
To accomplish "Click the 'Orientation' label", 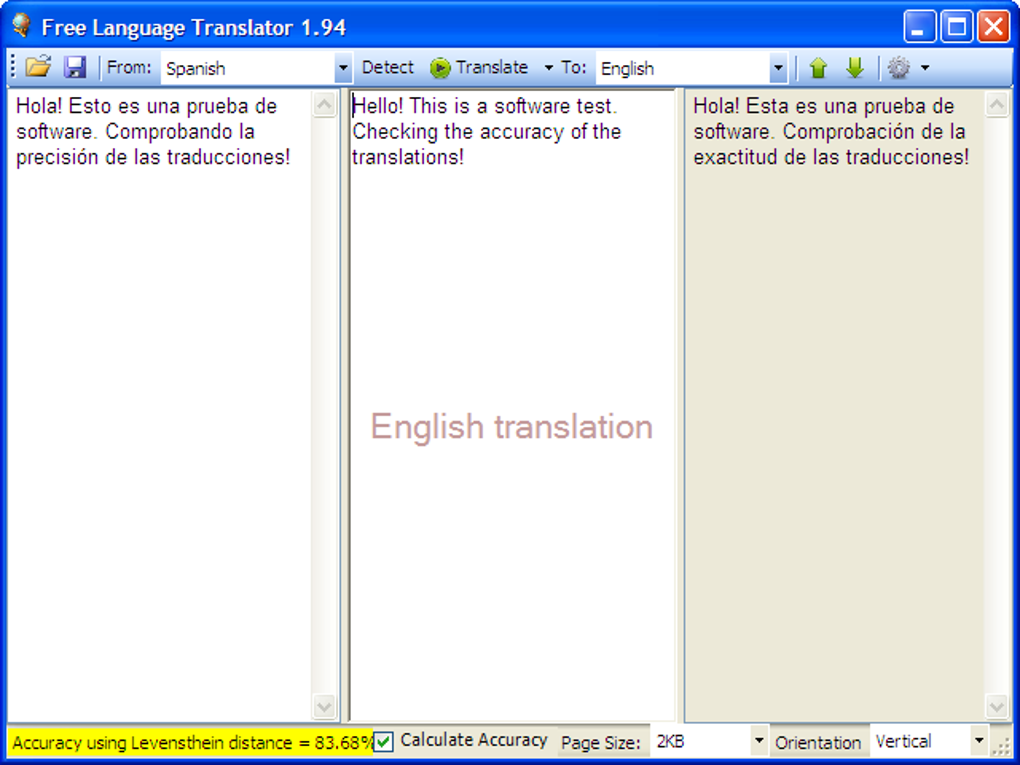I will [x=818, y=743].
